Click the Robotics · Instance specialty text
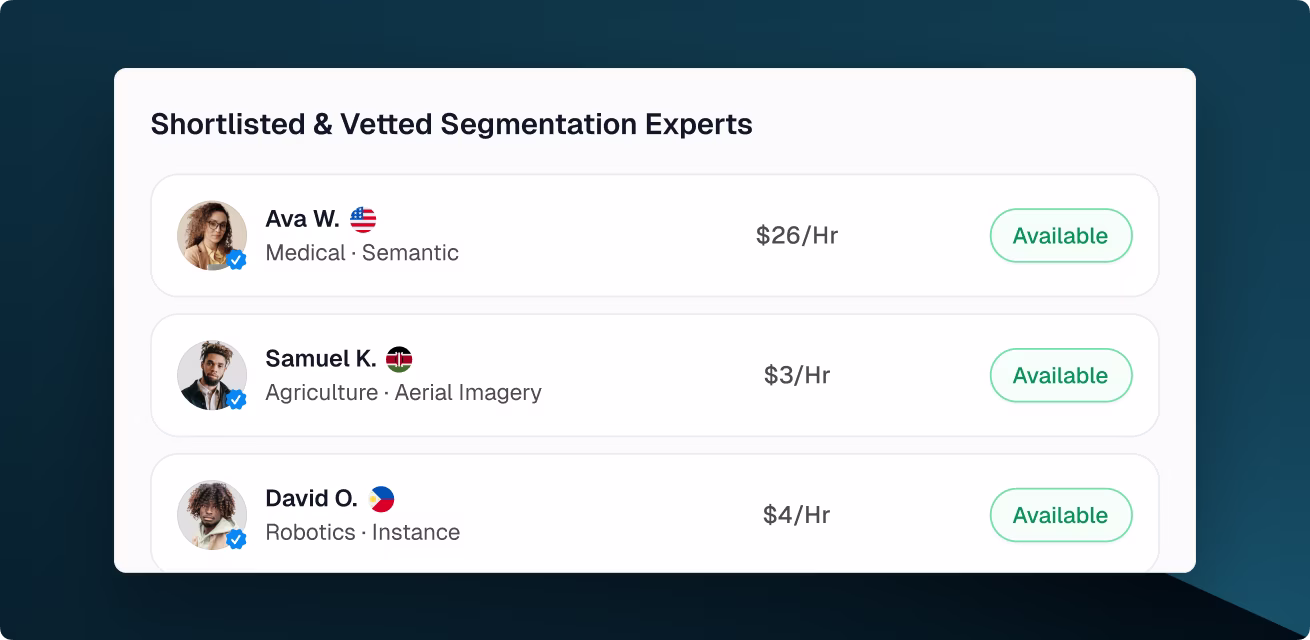The image size is (1310, 640). [x=361, y=533]
